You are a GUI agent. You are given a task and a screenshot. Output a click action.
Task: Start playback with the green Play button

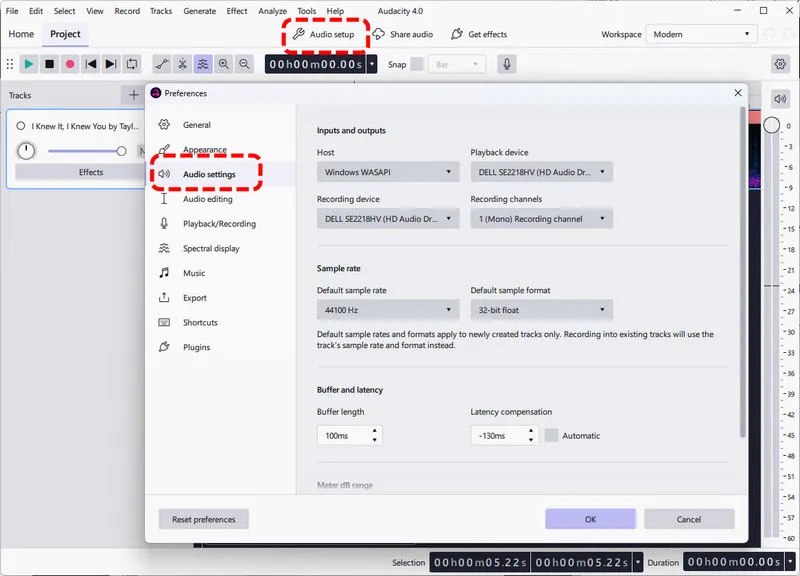tap(29, 64)
